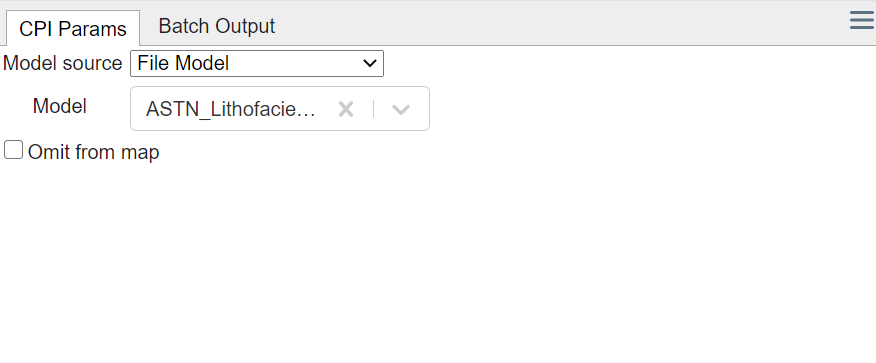Expand the Model chevron arrow
Screen dimensions: 876x363
click(x=401, y=109)
